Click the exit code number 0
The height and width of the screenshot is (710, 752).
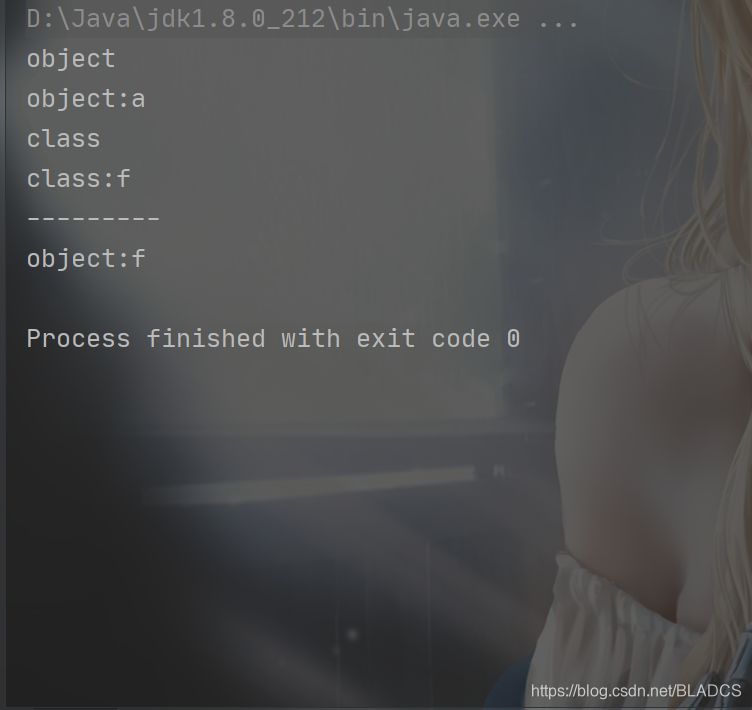pyautogui.click(x=513, y=339)
